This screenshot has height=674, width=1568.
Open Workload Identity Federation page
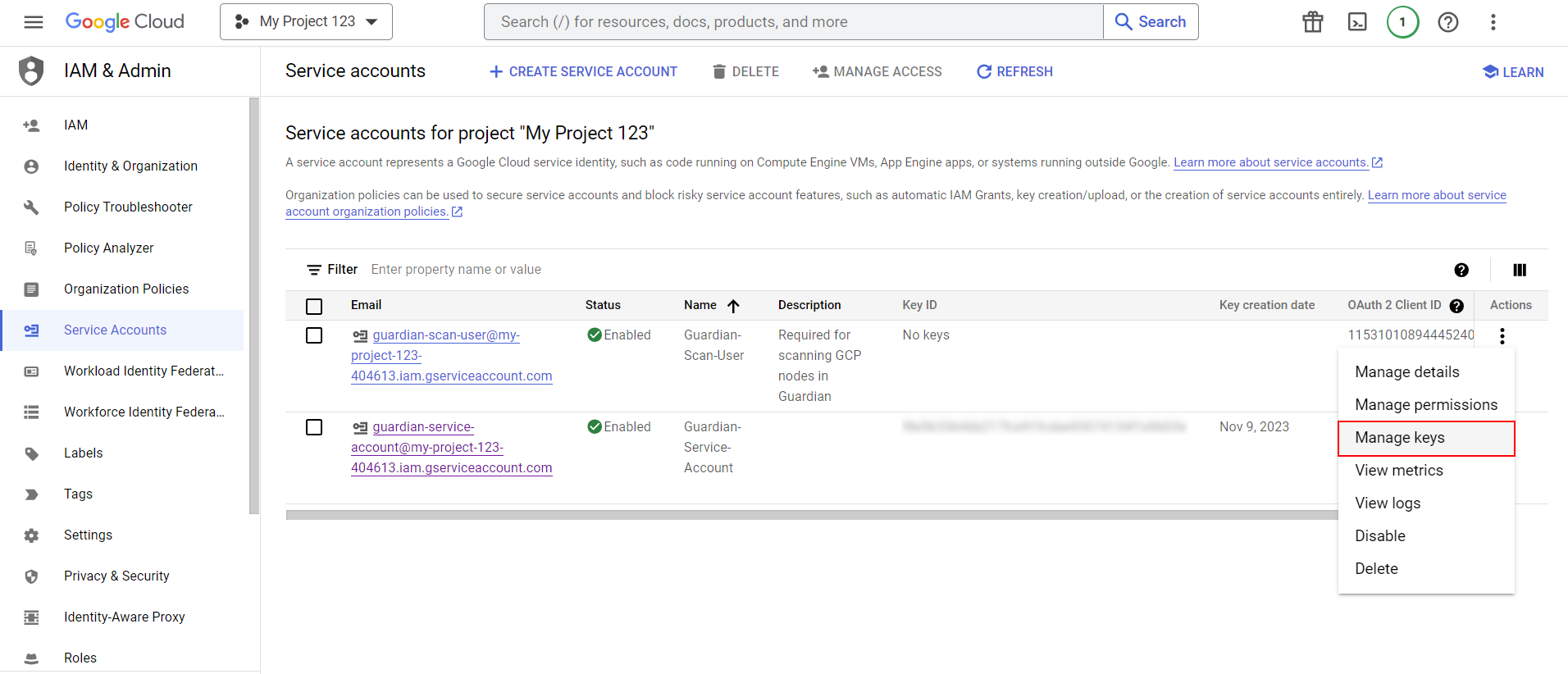(123, 371)
